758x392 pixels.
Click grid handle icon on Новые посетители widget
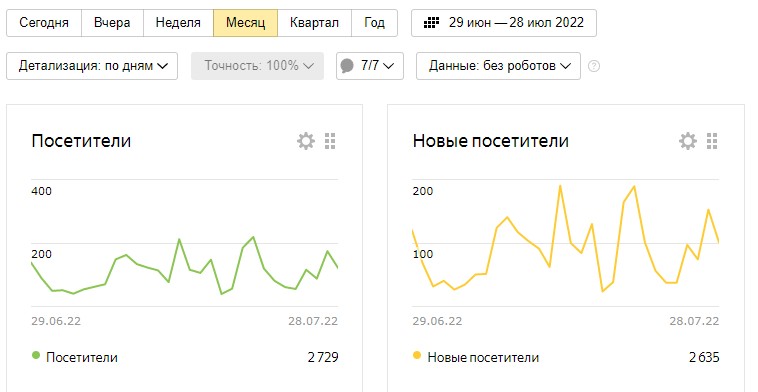pyautogui.click(x=712, y=141)
